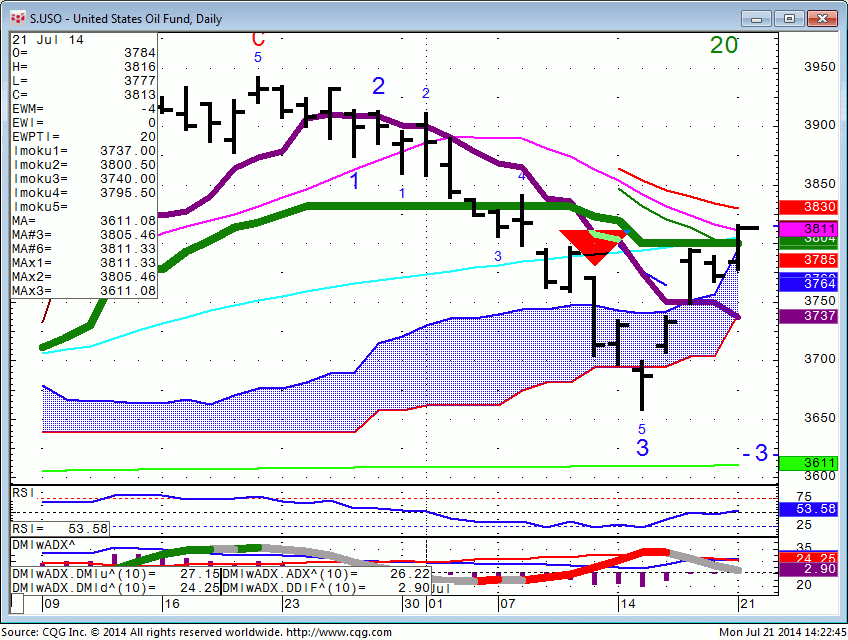Select the magenta 3811 price tag
Image resolution: width=848 pixels, height=640 pixels.
[819, 229]
